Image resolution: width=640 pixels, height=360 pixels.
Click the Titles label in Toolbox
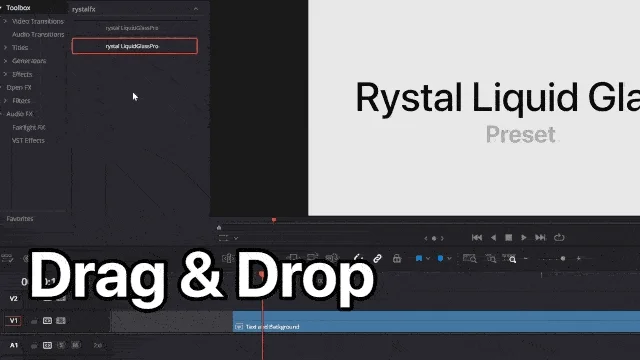[x=20, y=48]
